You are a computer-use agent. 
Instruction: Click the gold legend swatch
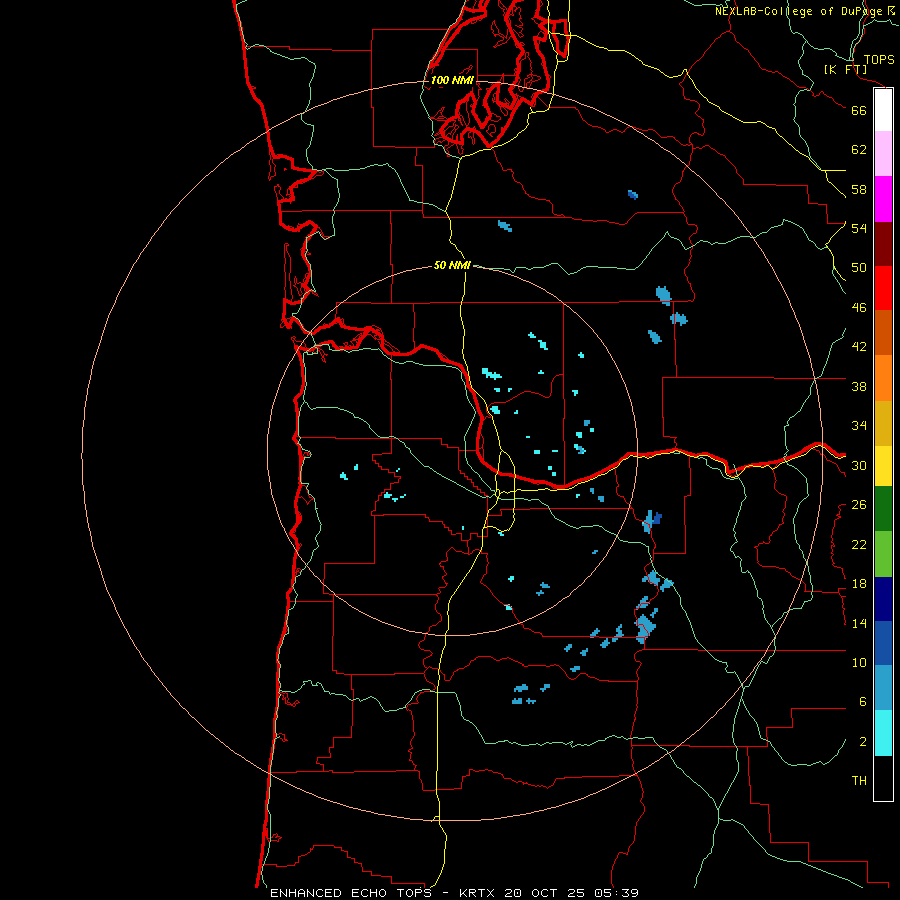pyautogui.click(x=883, y=423)
